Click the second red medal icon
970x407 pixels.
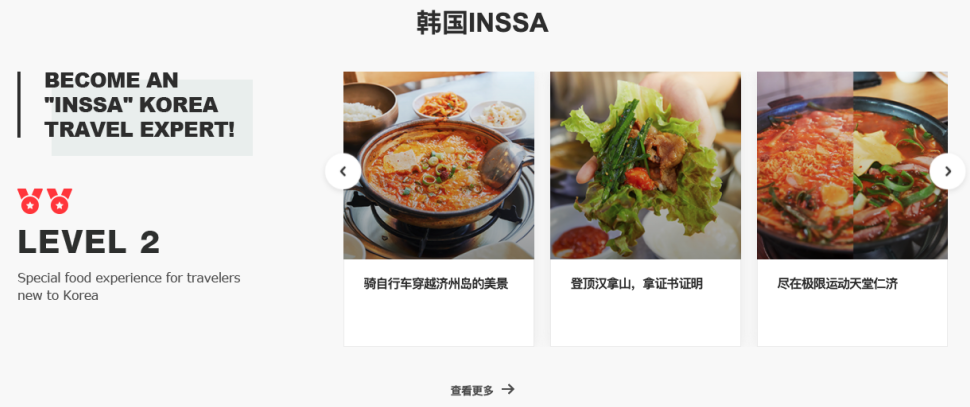tap(59, 201)
